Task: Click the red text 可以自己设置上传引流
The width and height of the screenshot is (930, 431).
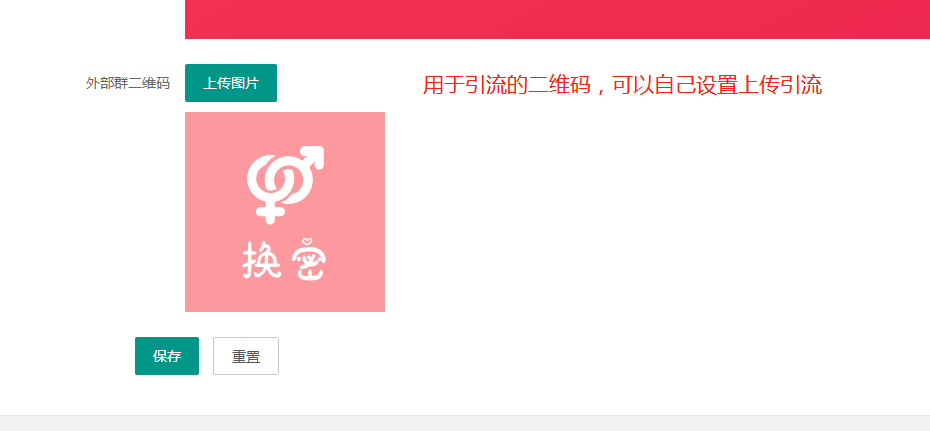Action: [717, 85]
